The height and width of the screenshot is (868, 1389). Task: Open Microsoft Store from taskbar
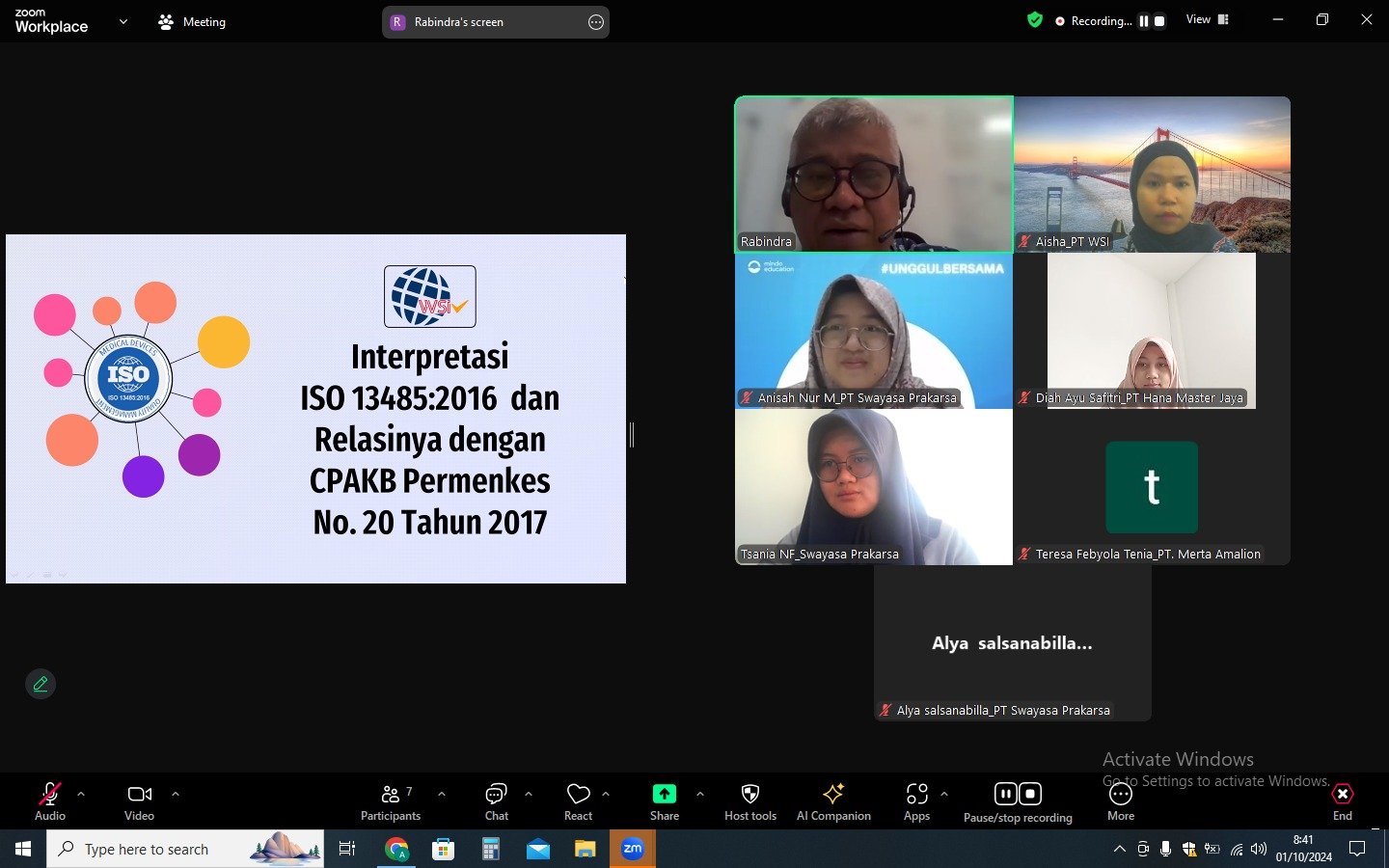[x=444, y=849]
